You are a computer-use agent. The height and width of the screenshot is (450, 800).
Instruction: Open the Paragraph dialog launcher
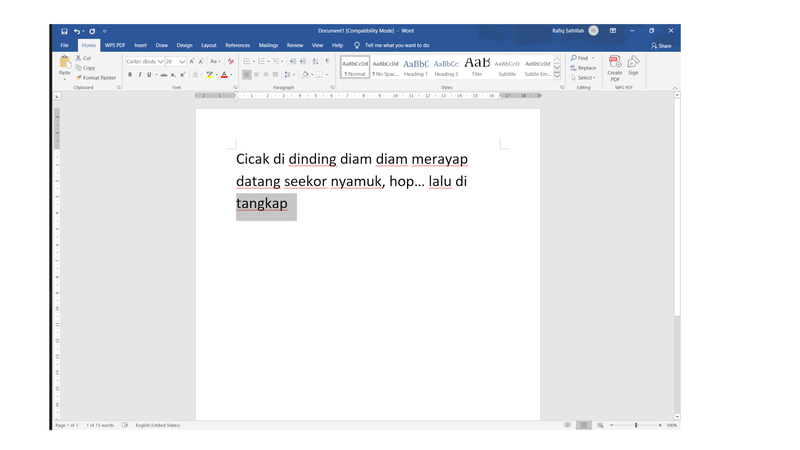pos(332,88)
